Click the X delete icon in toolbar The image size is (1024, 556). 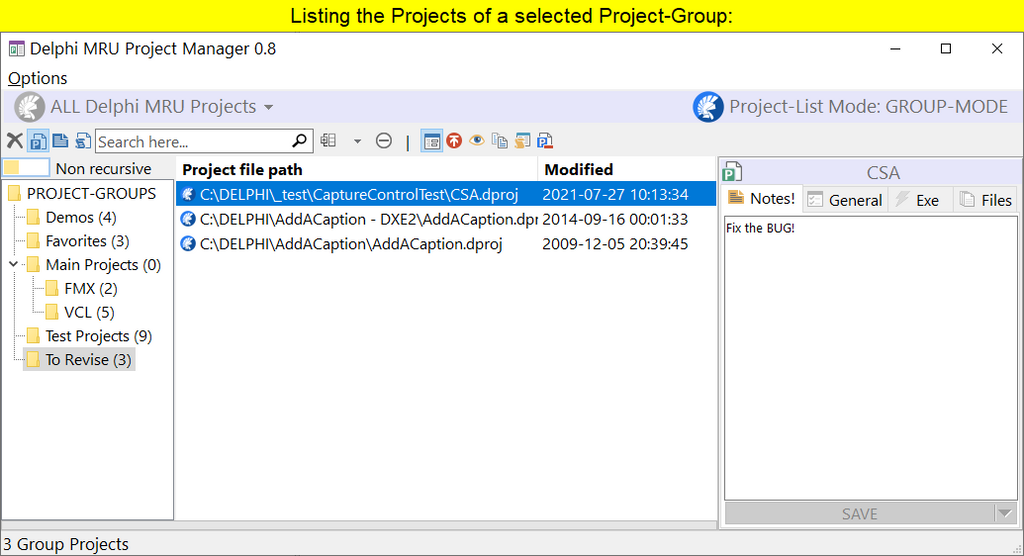coord(14,141)
